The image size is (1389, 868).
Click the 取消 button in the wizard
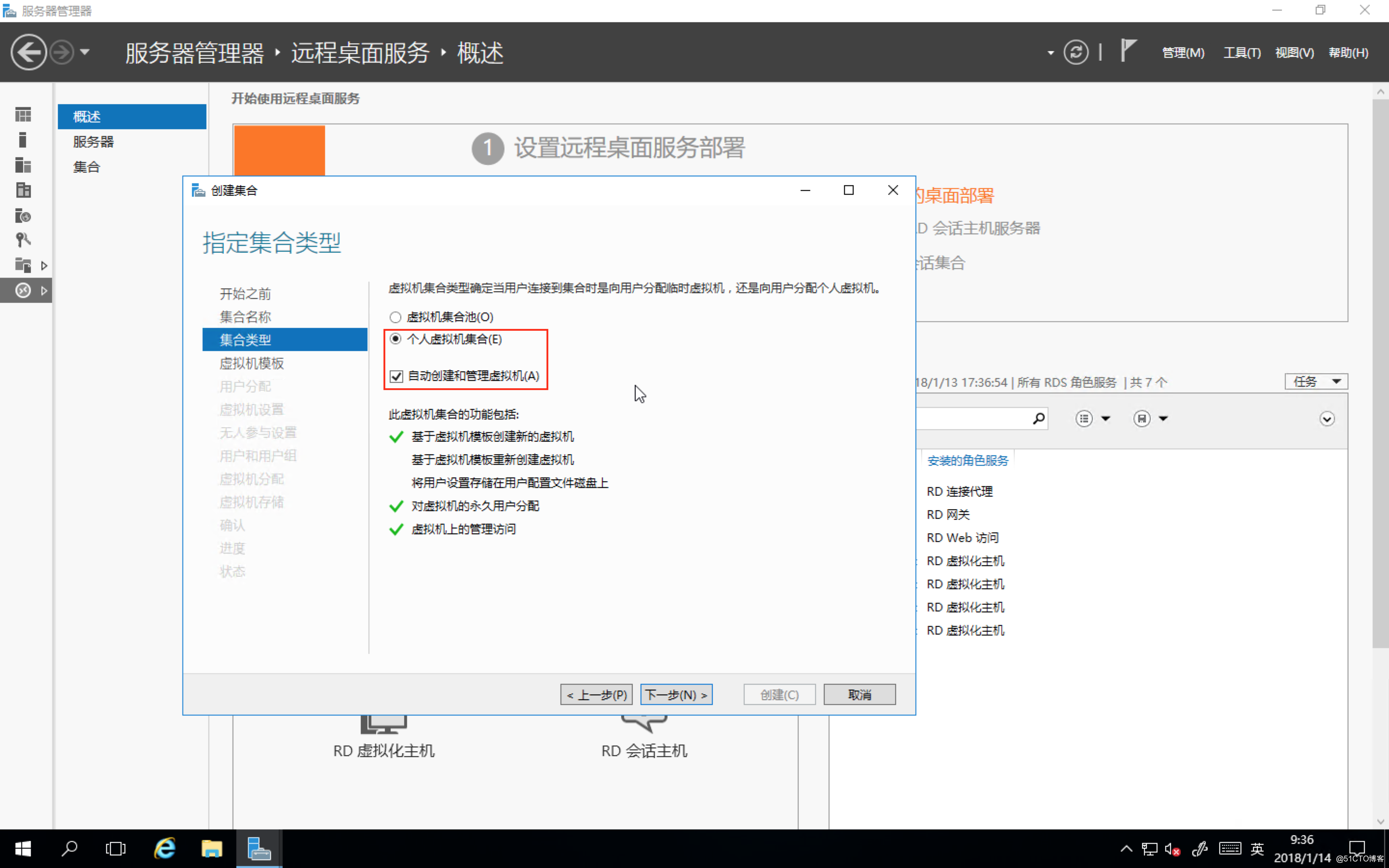pos(859,694)
